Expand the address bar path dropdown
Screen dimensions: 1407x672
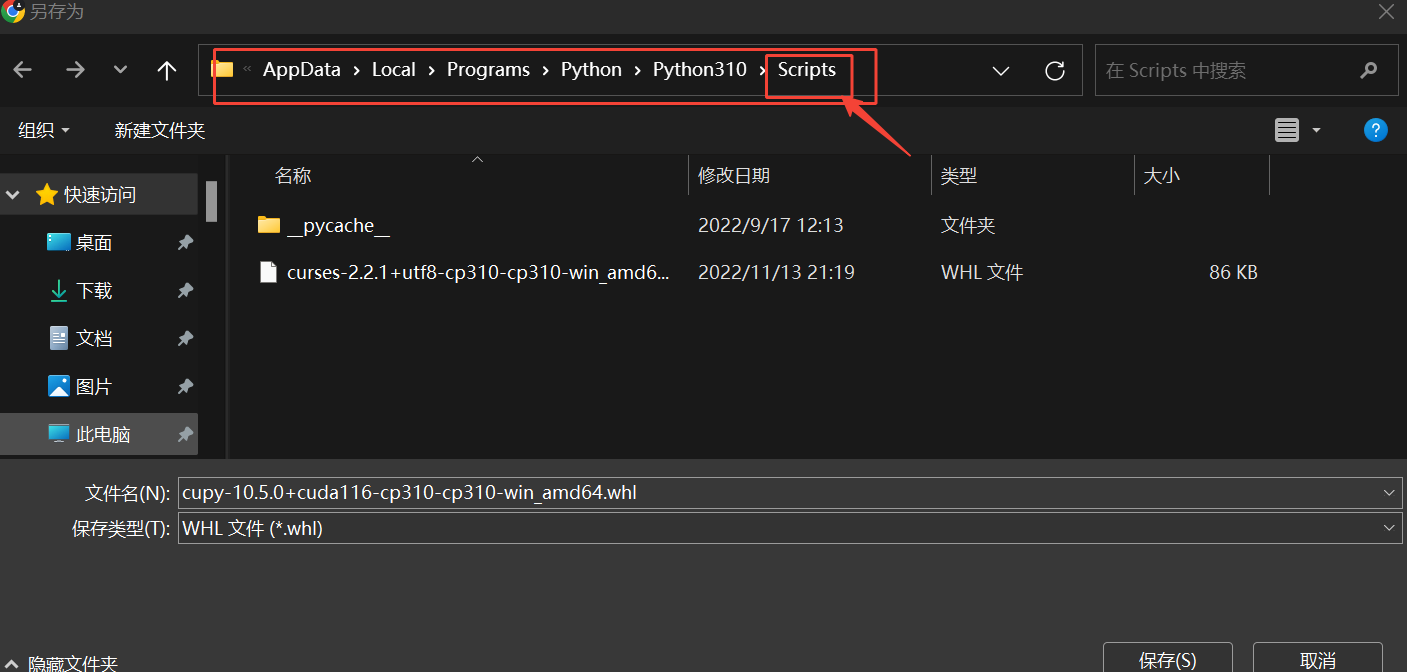(1000, 70)
